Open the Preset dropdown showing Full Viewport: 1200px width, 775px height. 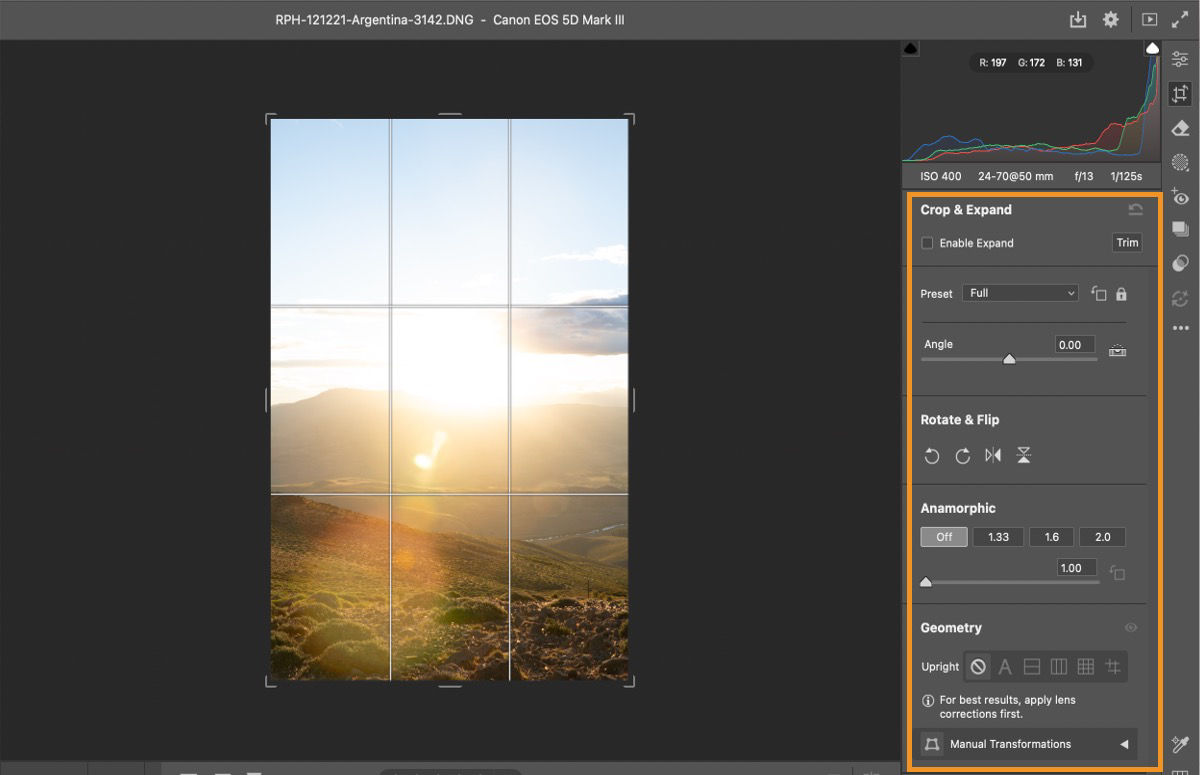pyautogui.click(x=1019, y=292)
